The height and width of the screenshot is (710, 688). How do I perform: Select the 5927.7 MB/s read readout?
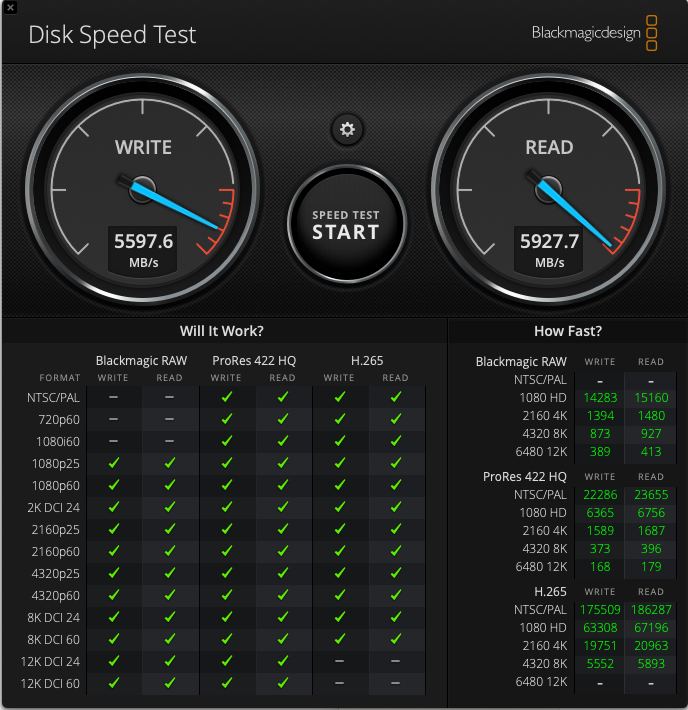click(x=549, y=241)
